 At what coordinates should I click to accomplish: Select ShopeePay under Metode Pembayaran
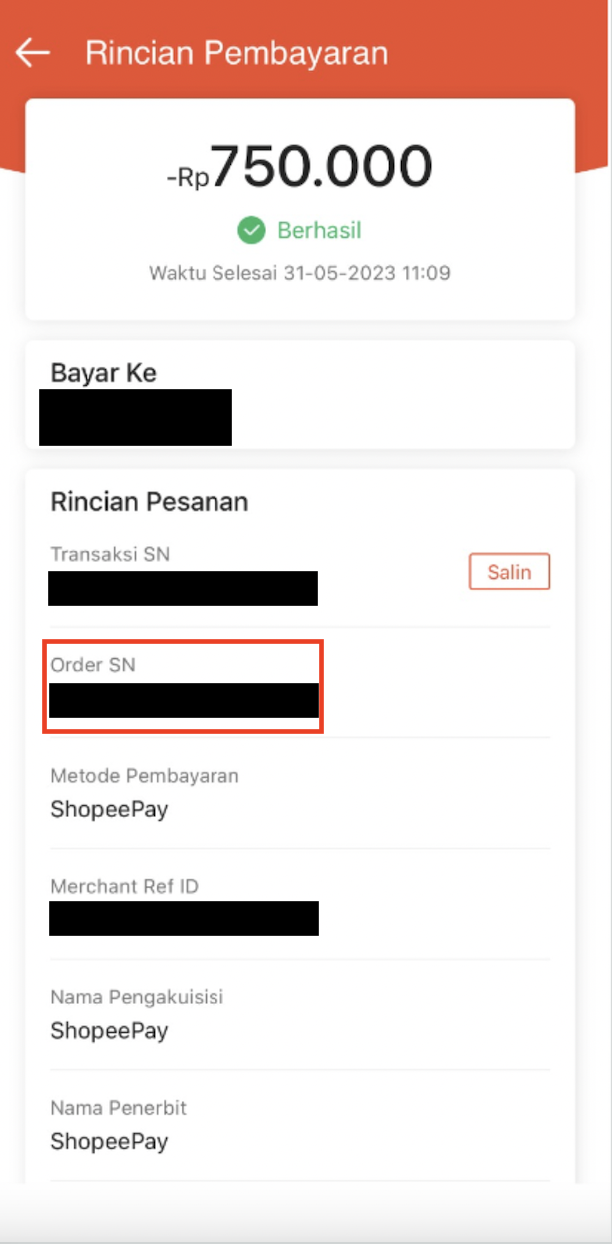tap(109, 810)
